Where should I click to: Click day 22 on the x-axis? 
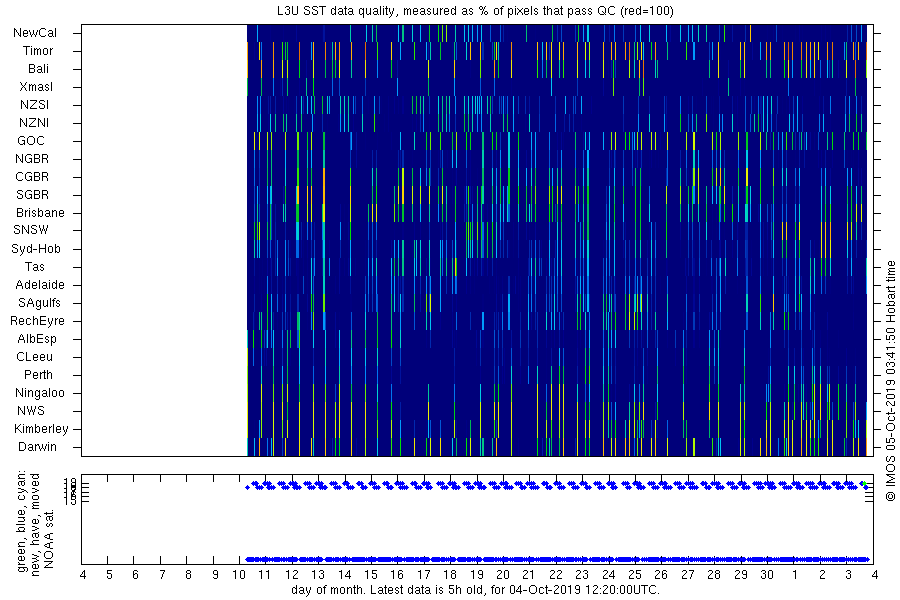click(556, 575)
